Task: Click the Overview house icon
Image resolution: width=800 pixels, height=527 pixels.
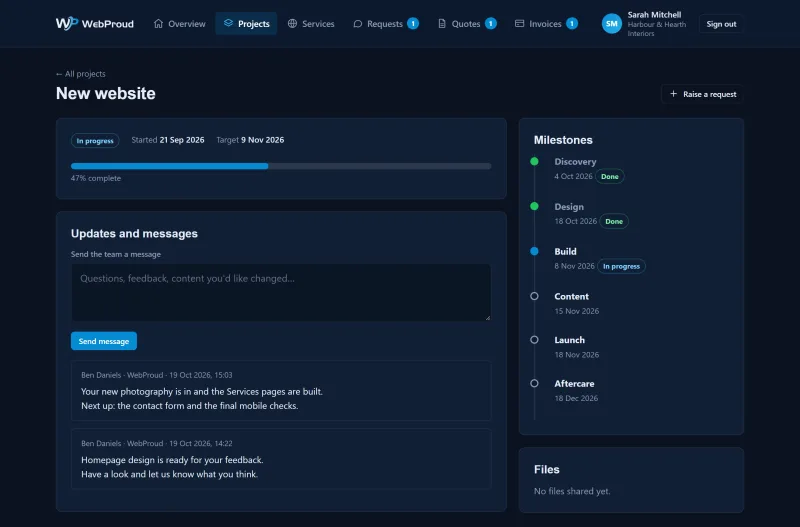Action: coord(159,23)
